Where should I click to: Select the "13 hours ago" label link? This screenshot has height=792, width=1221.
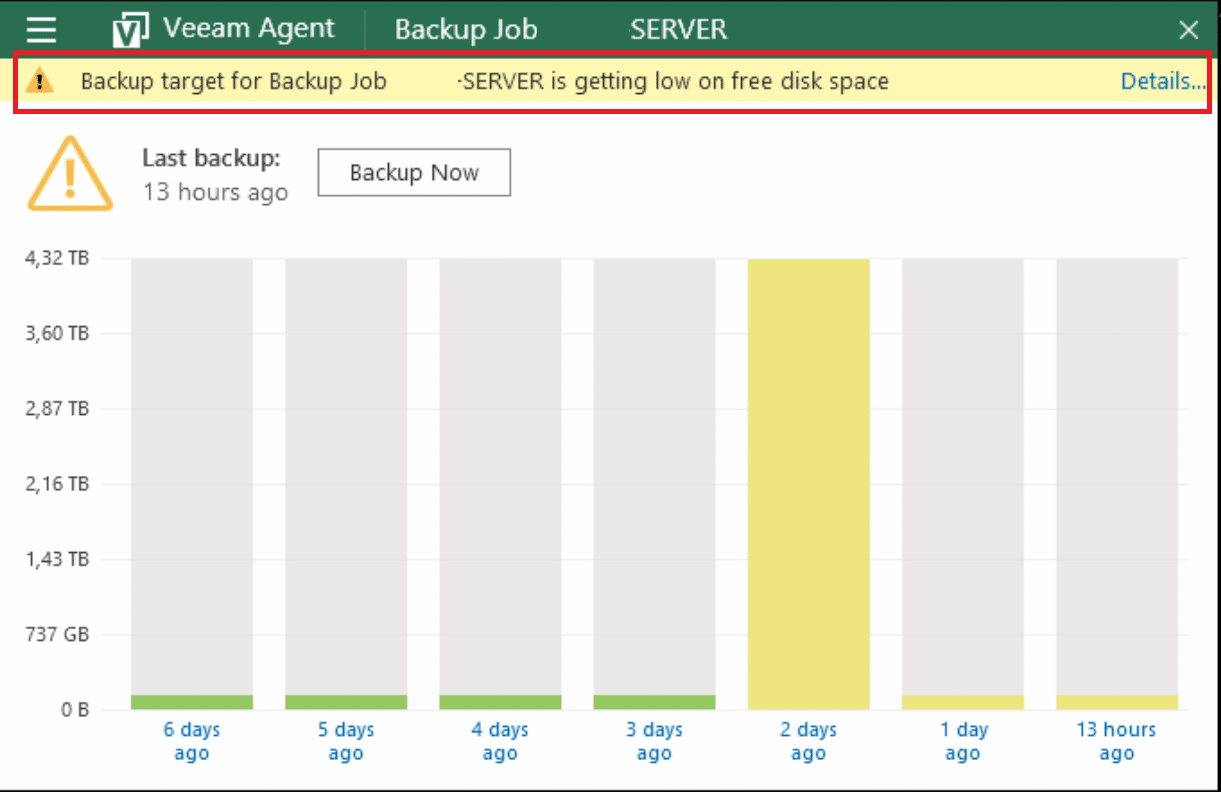pyautogui.click(x=1116, y=741)
